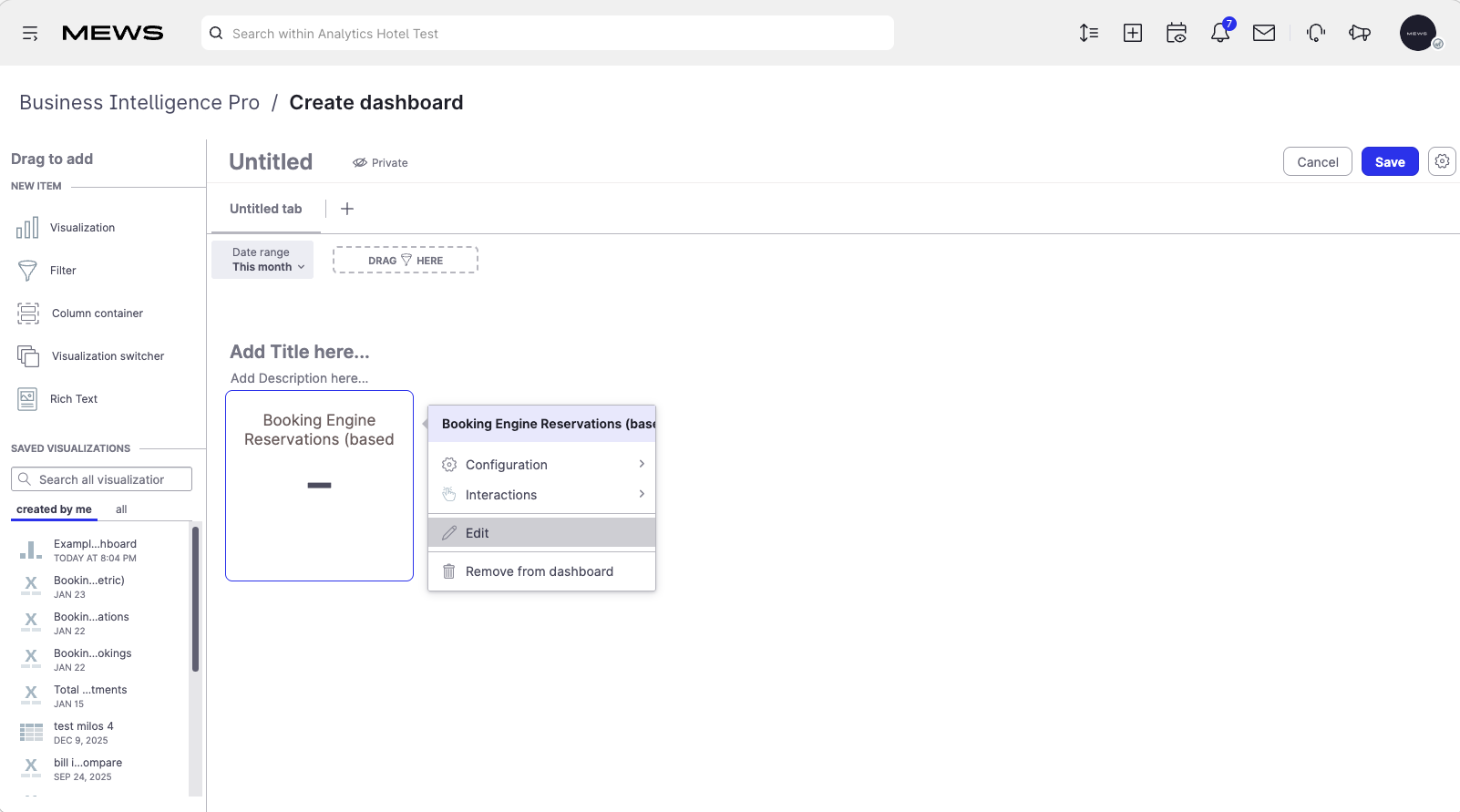Focus the Search within Analytics Hotel Test box
Image resolution: width=1460 pixels, height=812 pixels.
point(547,33)
